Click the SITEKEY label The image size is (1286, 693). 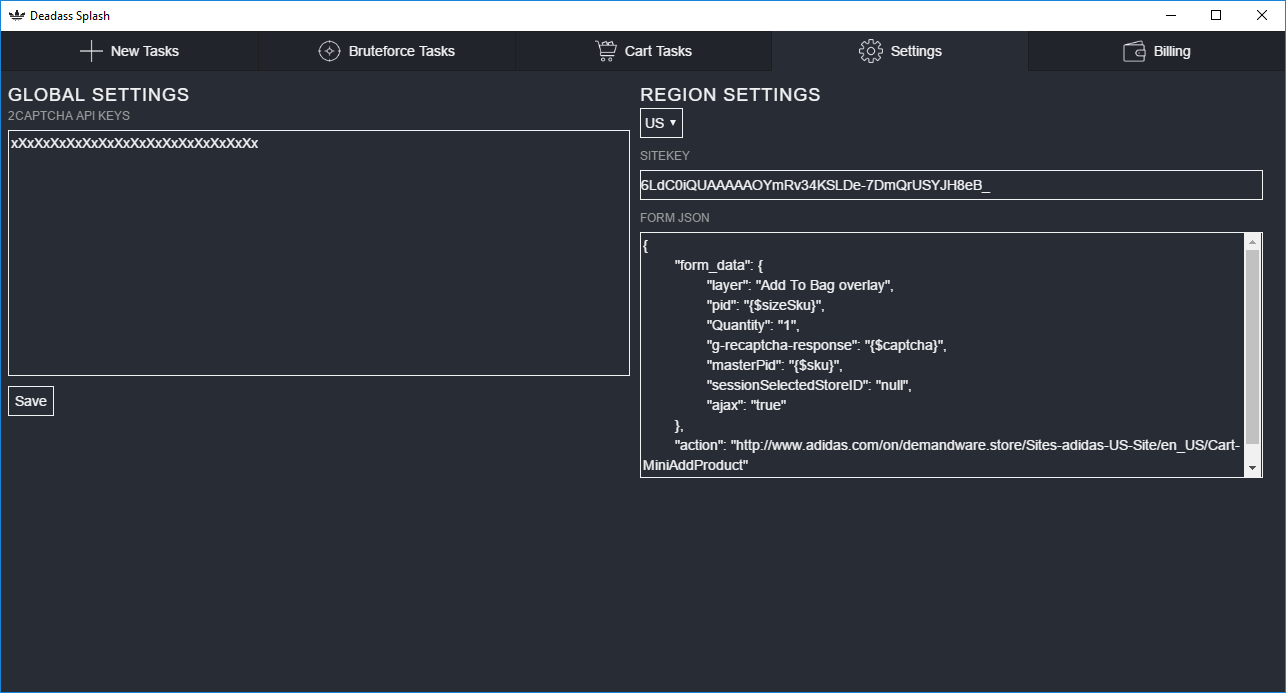(x=665, y=156)
